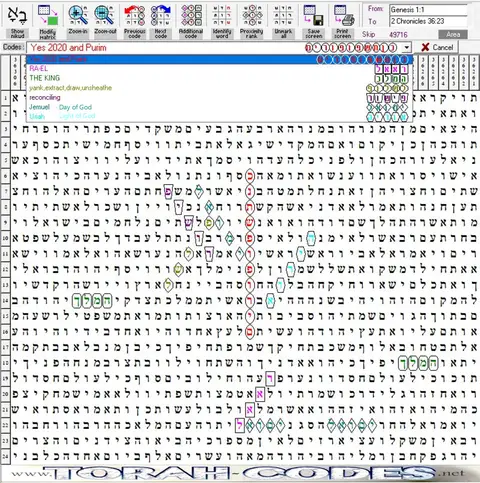Open the Additional code tool
The image size is (480, 483).
(191, 21)
